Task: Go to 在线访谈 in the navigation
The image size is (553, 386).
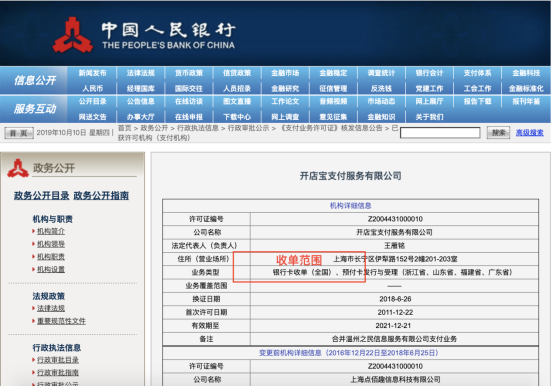Action: tap(189, 102)
